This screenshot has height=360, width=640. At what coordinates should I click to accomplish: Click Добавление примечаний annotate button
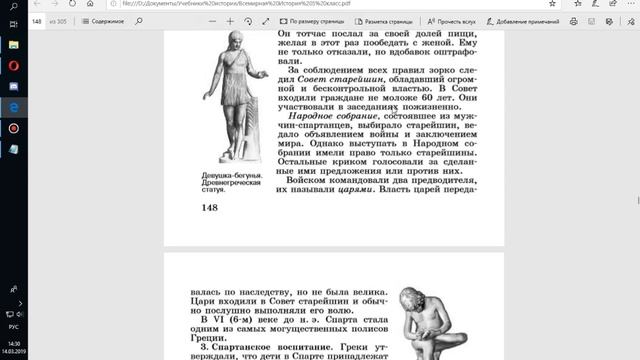click(523, 21)
